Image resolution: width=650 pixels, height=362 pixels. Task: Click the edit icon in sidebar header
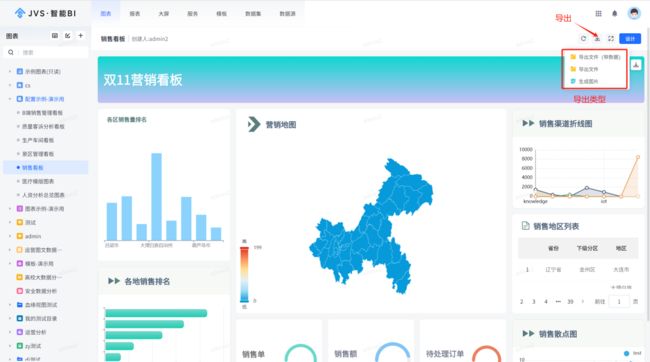68,36
